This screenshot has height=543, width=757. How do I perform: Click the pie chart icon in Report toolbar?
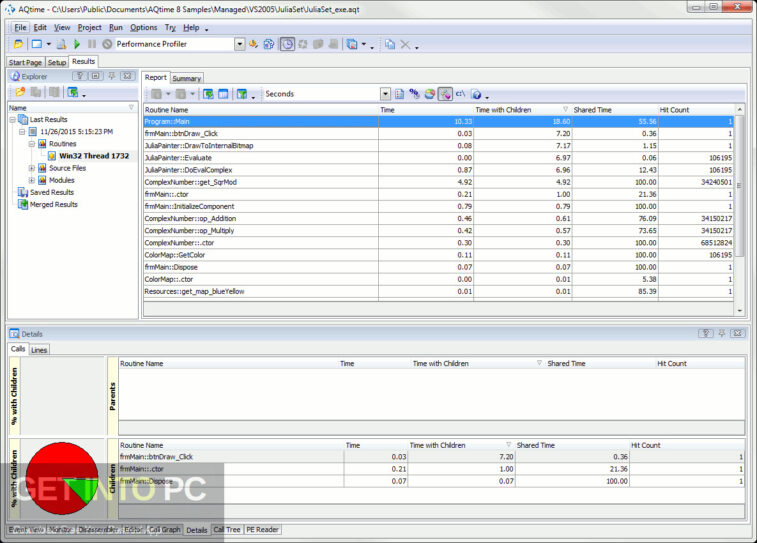click(430, 94)
